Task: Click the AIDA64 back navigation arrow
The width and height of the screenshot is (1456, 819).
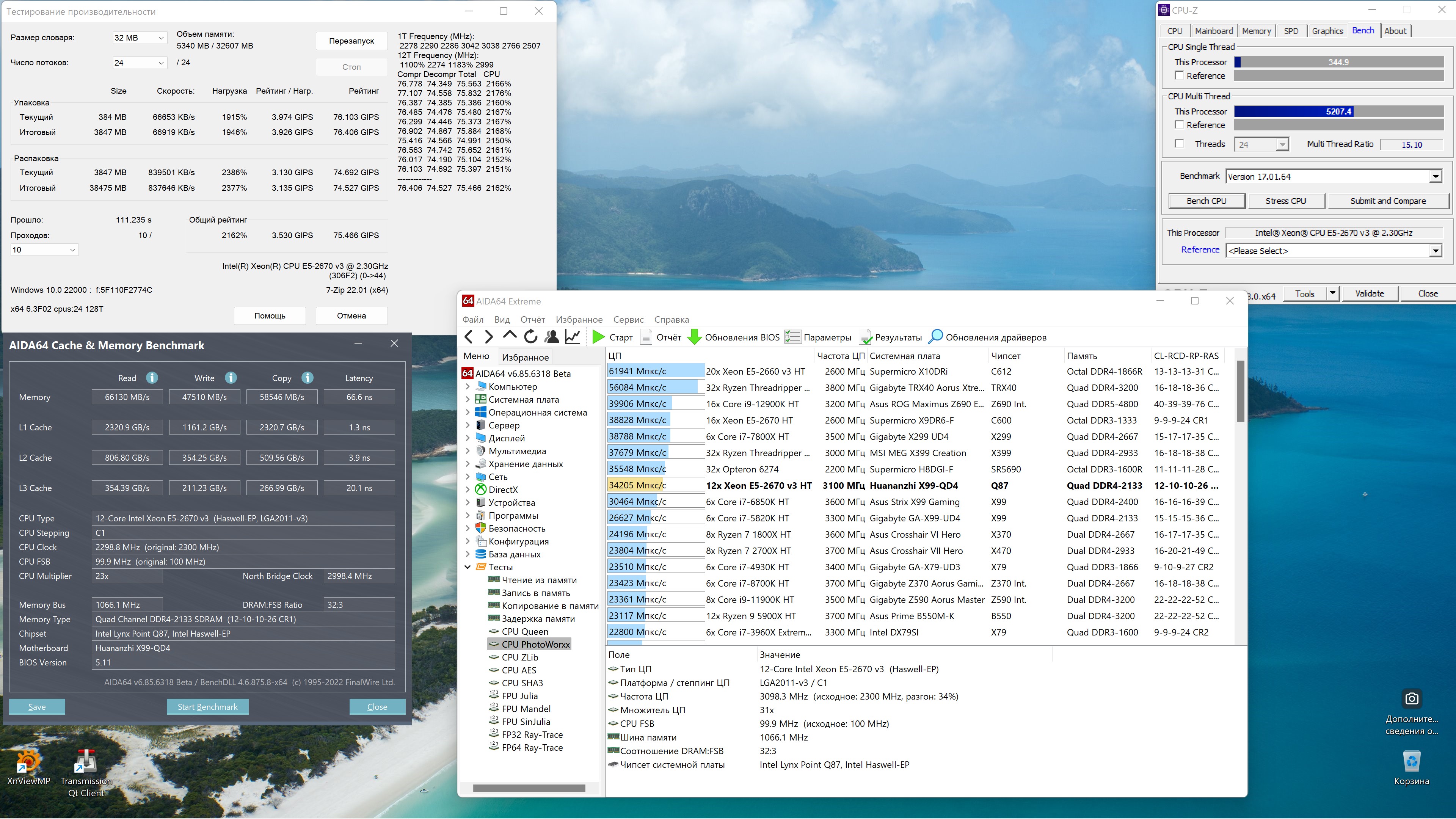Action: click(469, 337)
